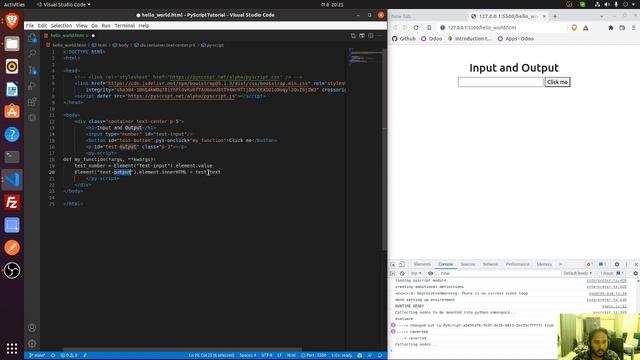This screenshot has height=360, width=640.
Task: Open the Visual Studio Code app menu in top bar
Action: [x=64, y=4]
